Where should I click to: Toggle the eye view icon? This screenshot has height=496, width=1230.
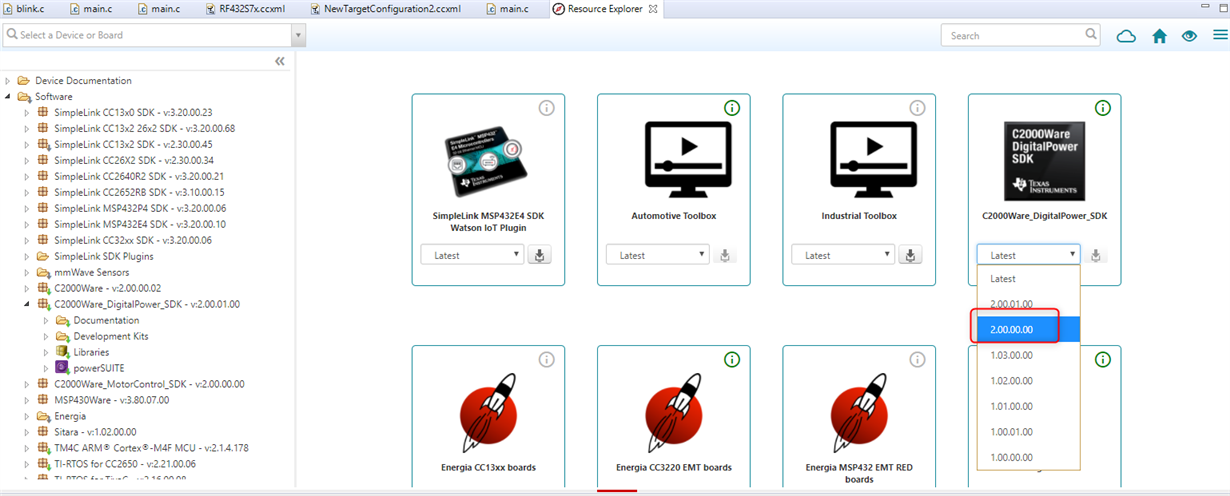1189,35
